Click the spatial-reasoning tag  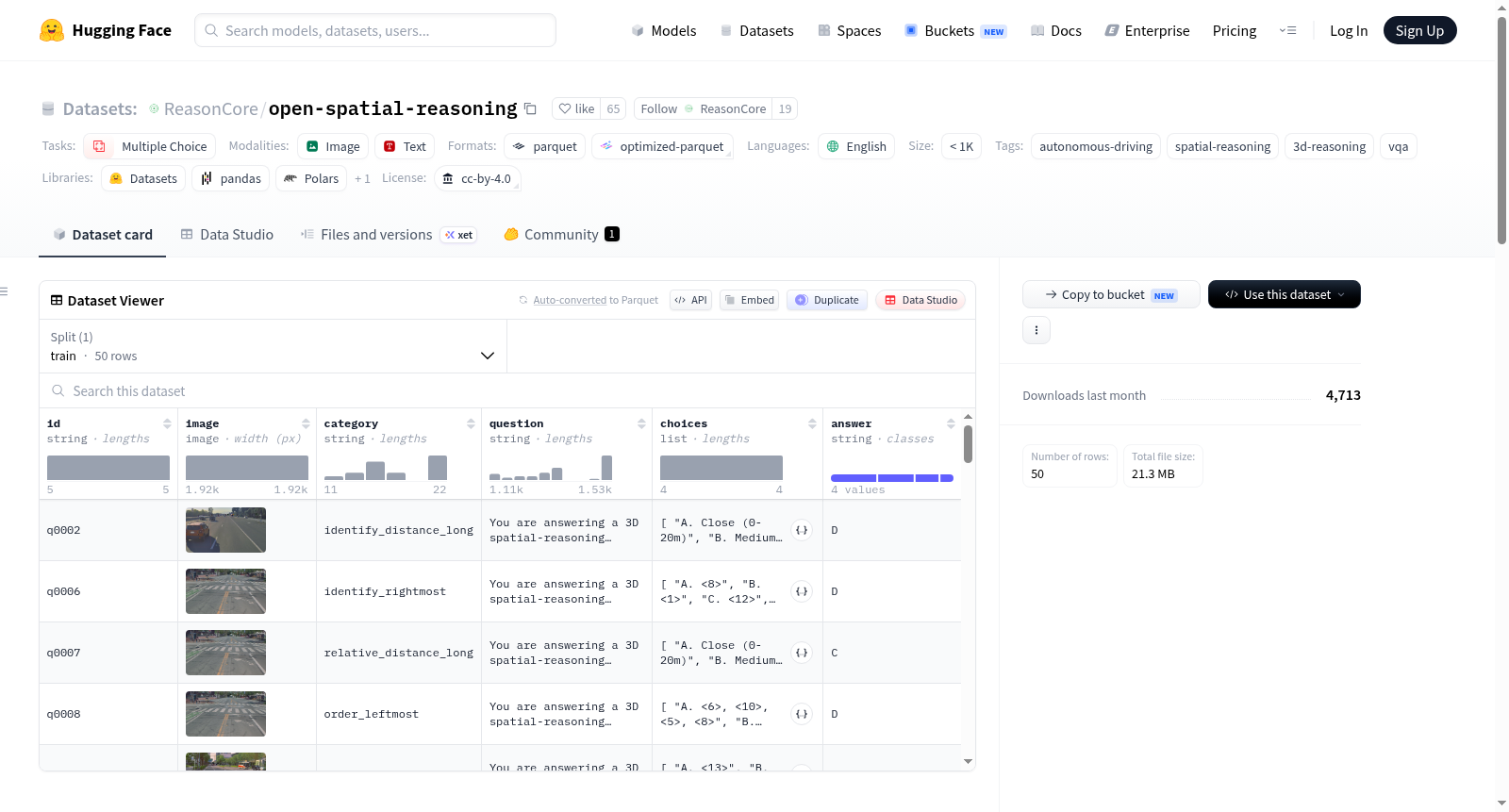pos(1223,146)
